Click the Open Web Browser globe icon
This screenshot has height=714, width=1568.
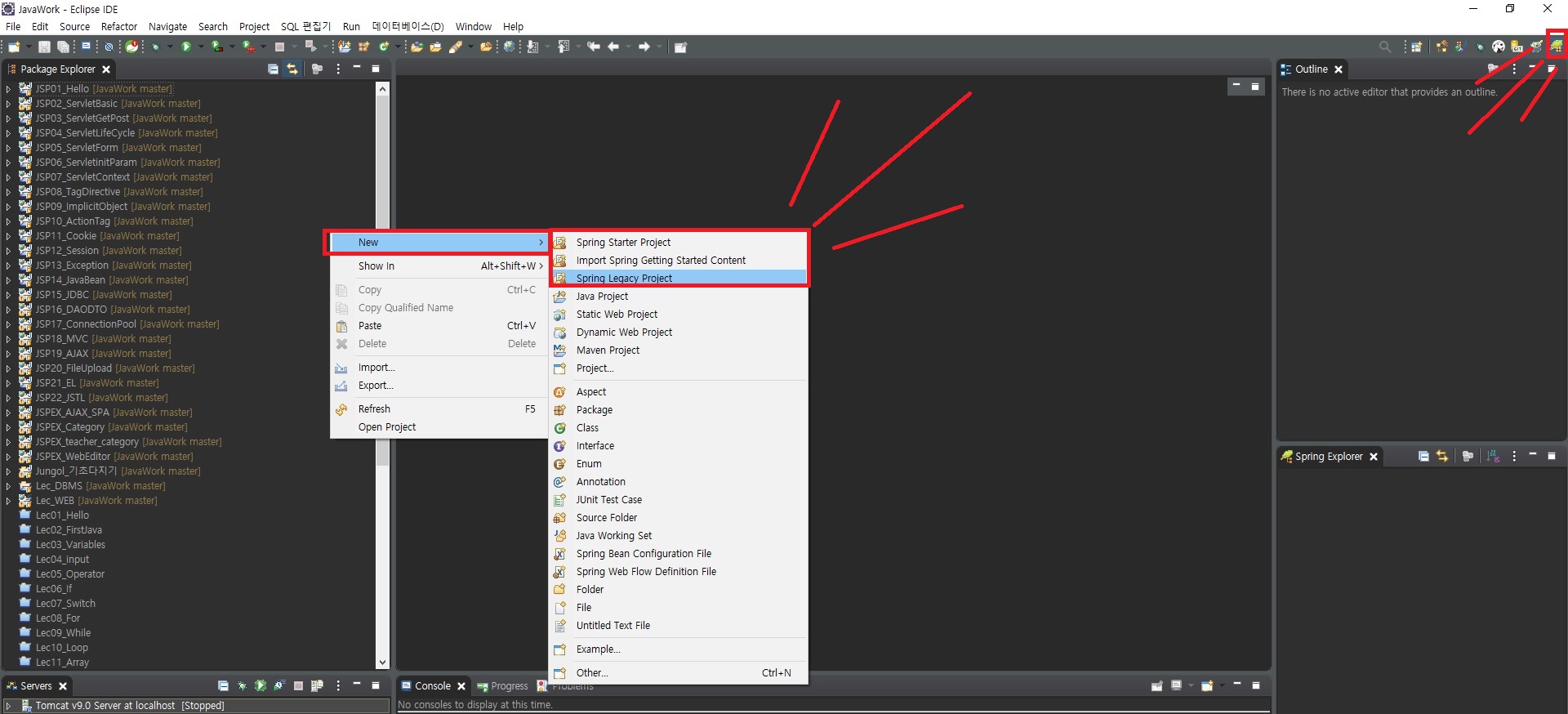[509, 47]
